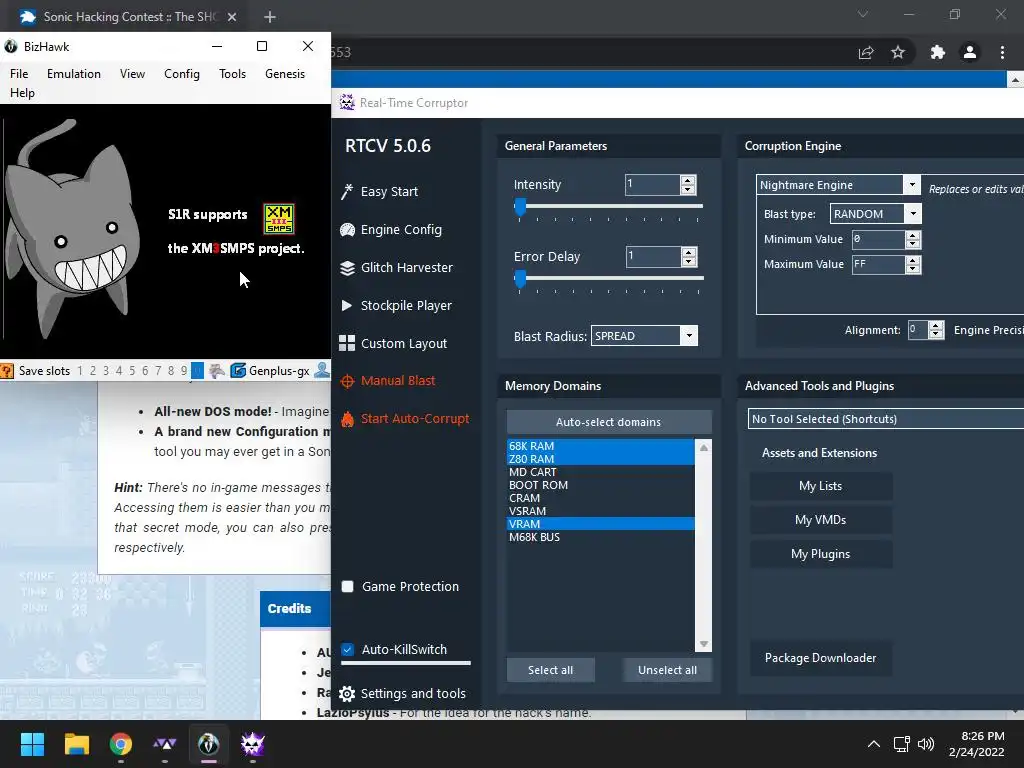The image size is (1024, 768).
Task: Select the CRAM memory domain
Action: [600, 498]
